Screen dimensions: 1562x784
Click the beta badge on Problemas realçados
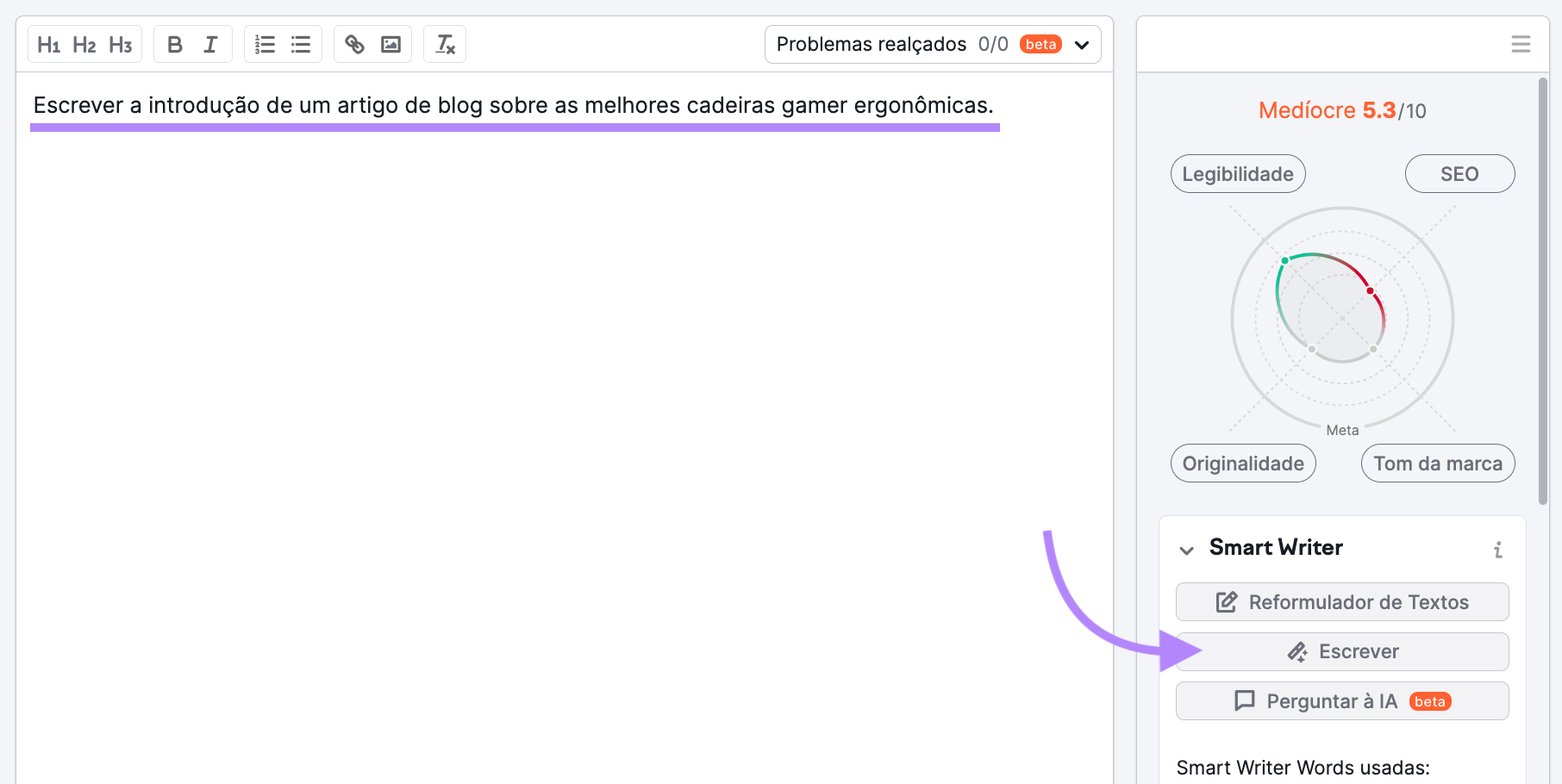click(1040, 45)
